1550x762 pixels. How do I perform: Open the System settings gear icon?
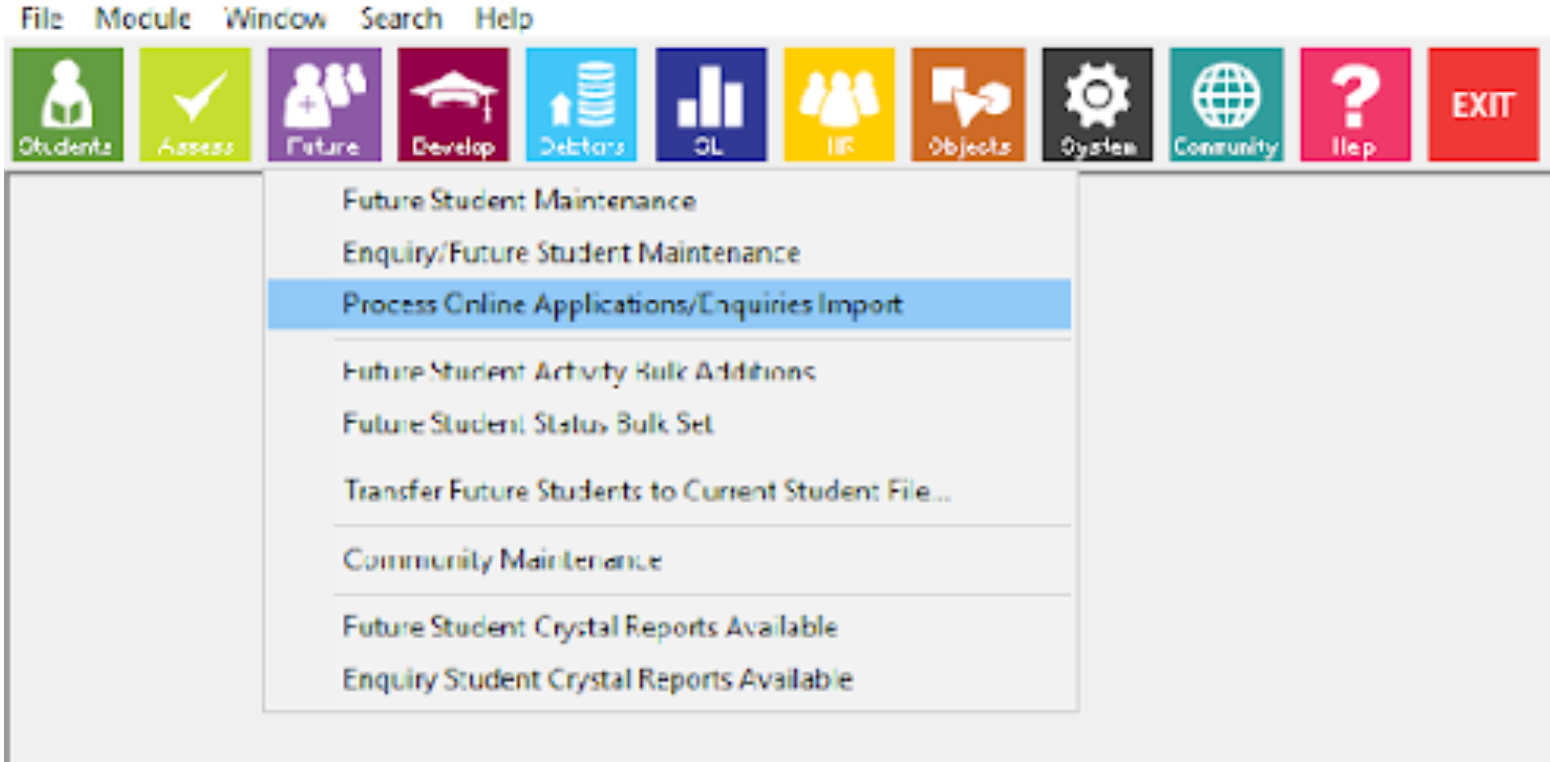pyautogui.click(x=1096, y=103)
